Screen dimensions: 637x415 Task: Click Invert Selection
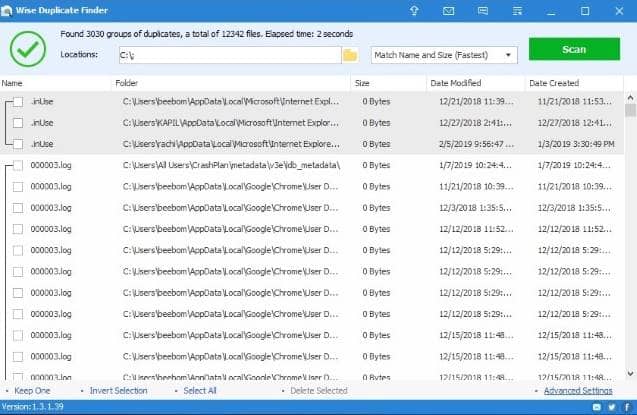click(x=118, y=391)
